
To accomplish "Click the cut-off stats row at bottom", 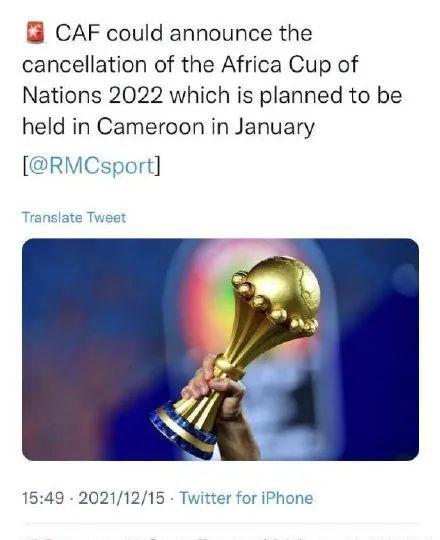I will (x=220, y=538).
